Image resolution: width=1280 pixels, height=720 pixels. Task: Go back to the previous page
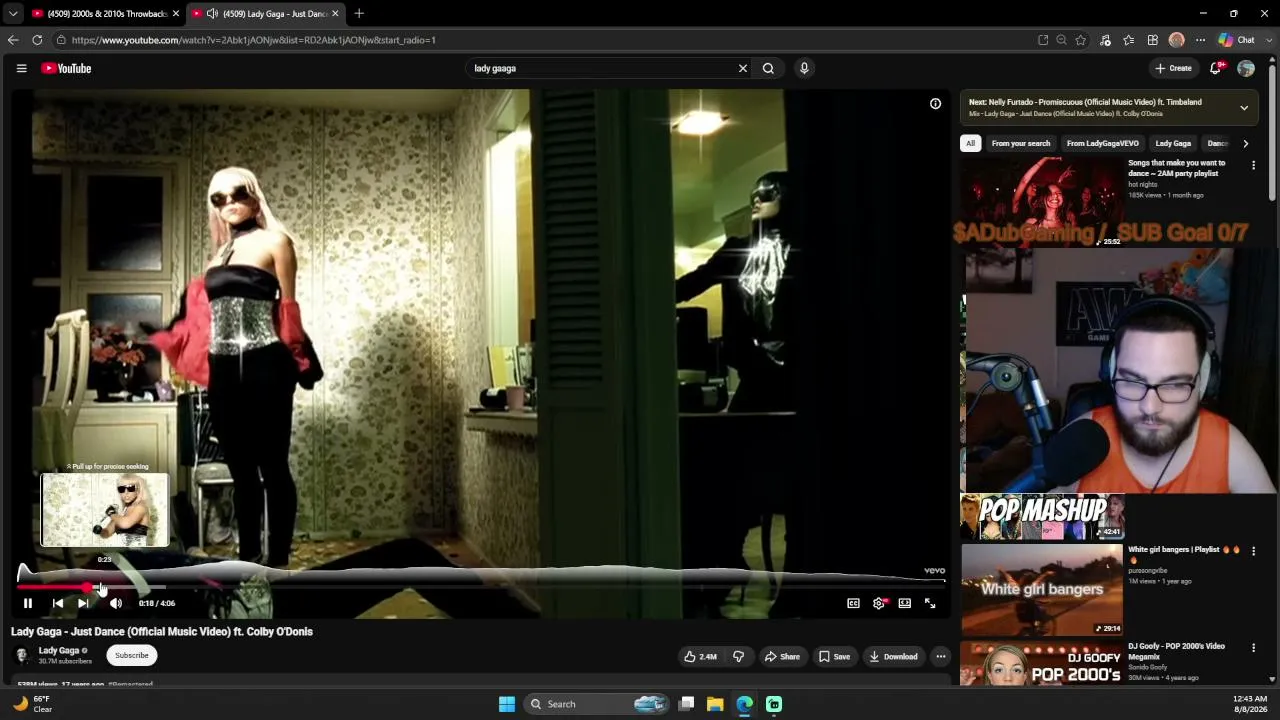click(x=13, y=40)
